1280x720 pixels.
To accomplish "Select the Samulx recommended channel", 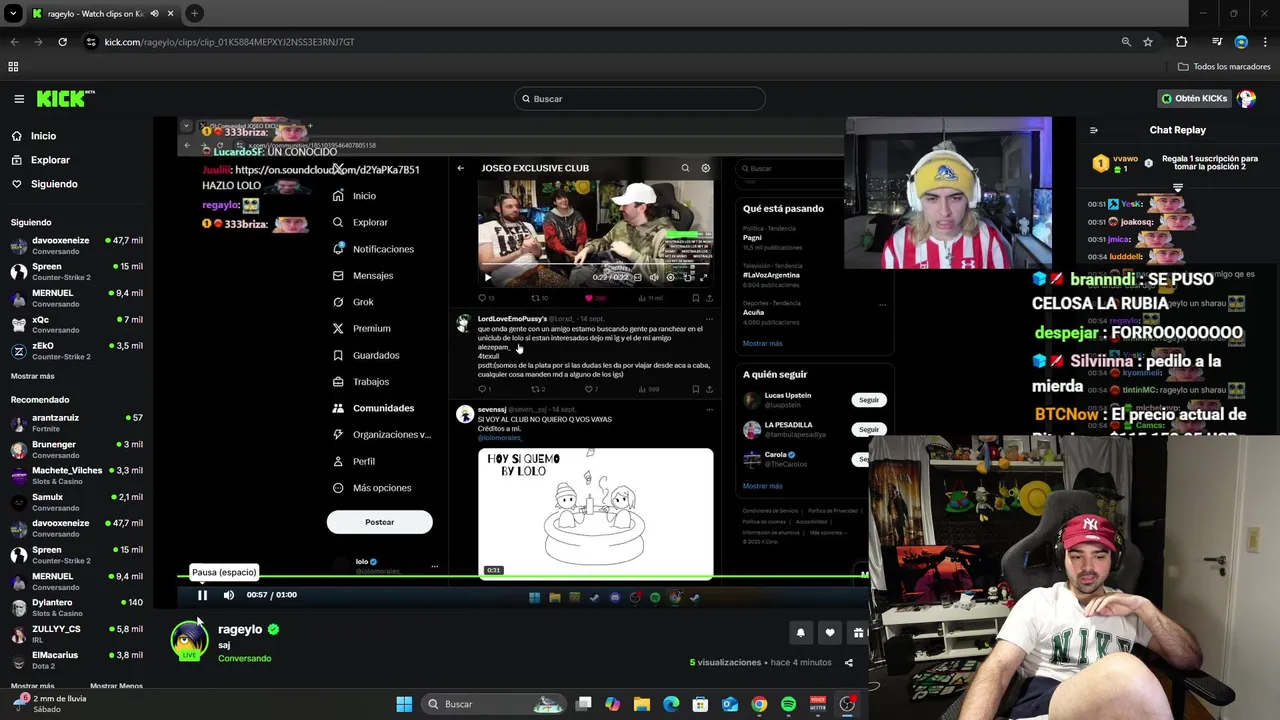I will coord(76,501).
